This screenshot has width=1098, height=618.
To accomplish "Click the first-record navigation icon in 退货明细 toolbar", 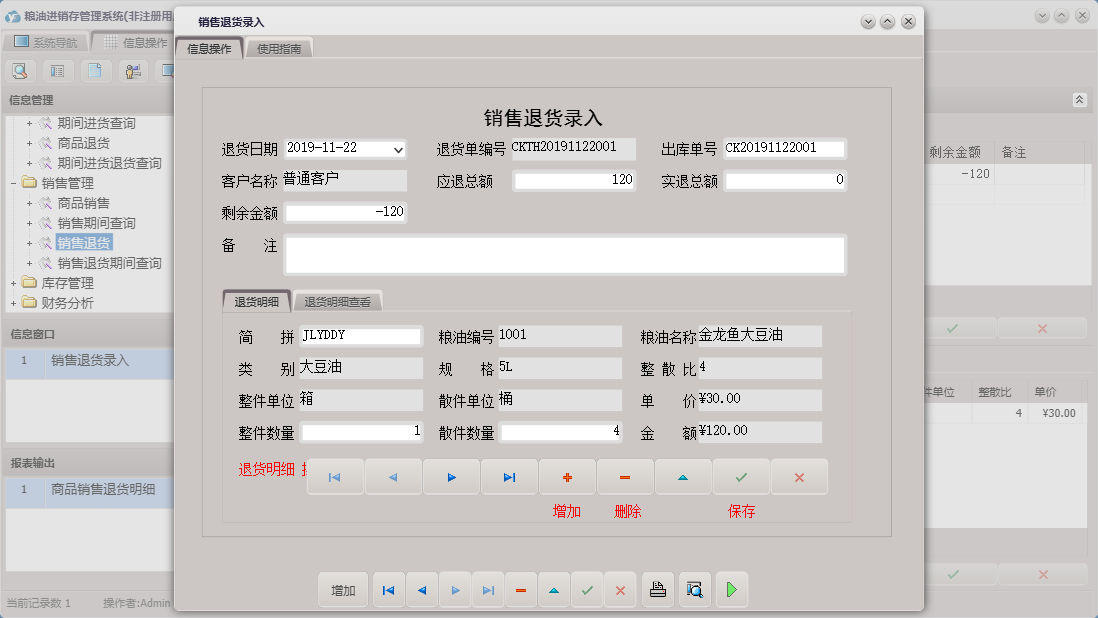I will click(x=336, y=477).
